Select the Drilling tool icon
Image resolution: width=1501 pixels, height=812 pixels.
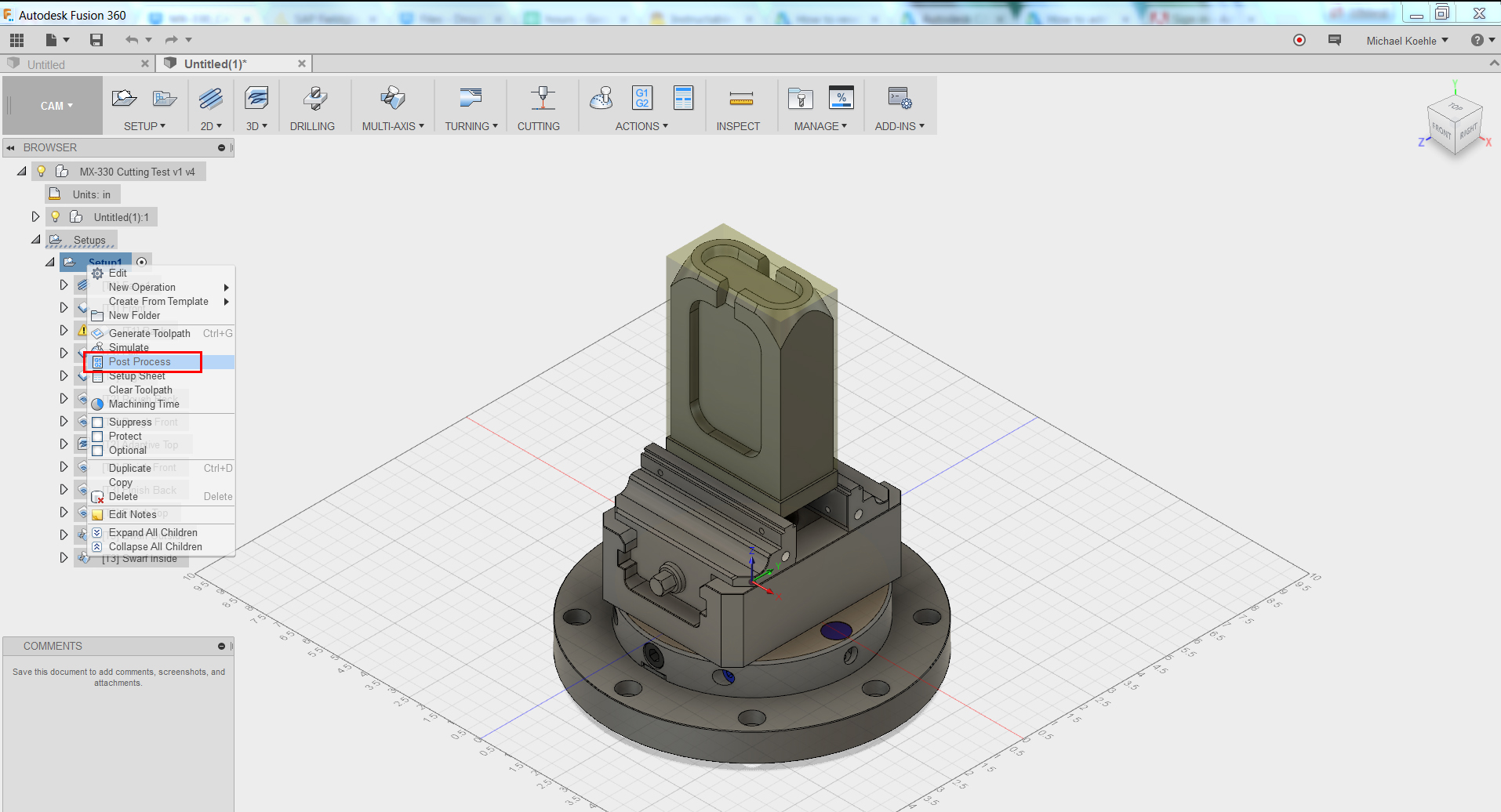[x=314, y=98]
